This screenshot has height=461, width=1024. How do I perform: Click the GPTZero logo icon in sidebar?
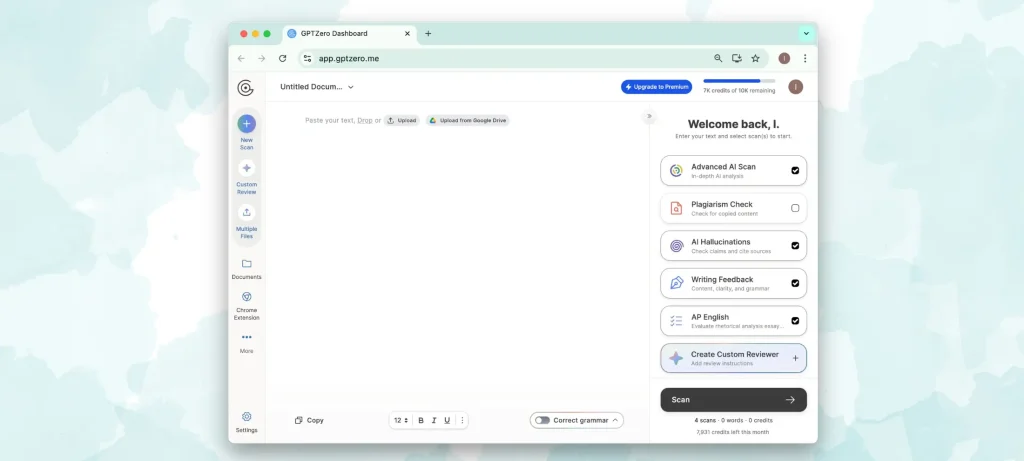coord(246,87)
